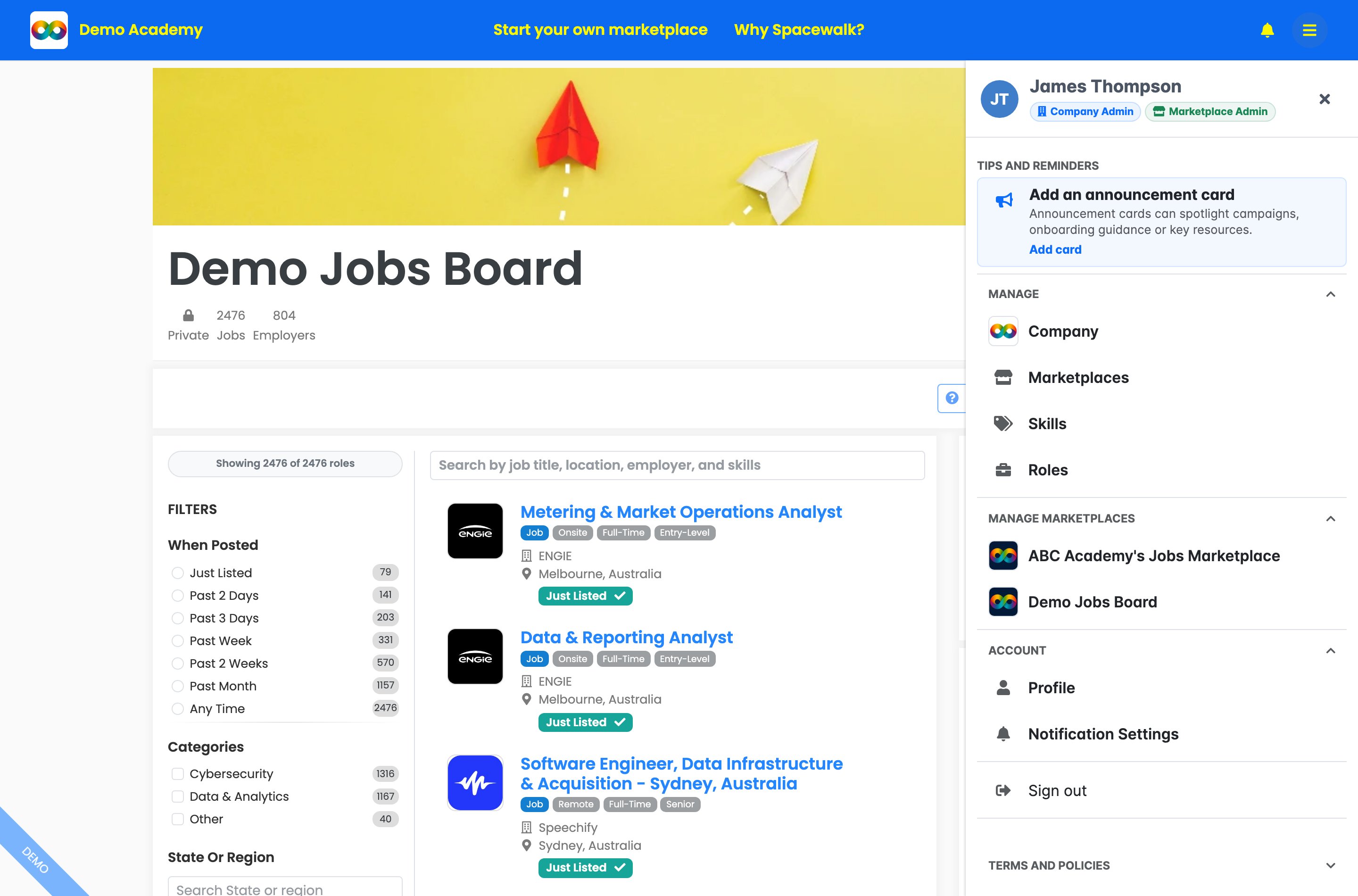Check the Data & Analytics category checkbox
Image resolution: width=1358 pixels, height=896 pixels.
click(178, 796)
